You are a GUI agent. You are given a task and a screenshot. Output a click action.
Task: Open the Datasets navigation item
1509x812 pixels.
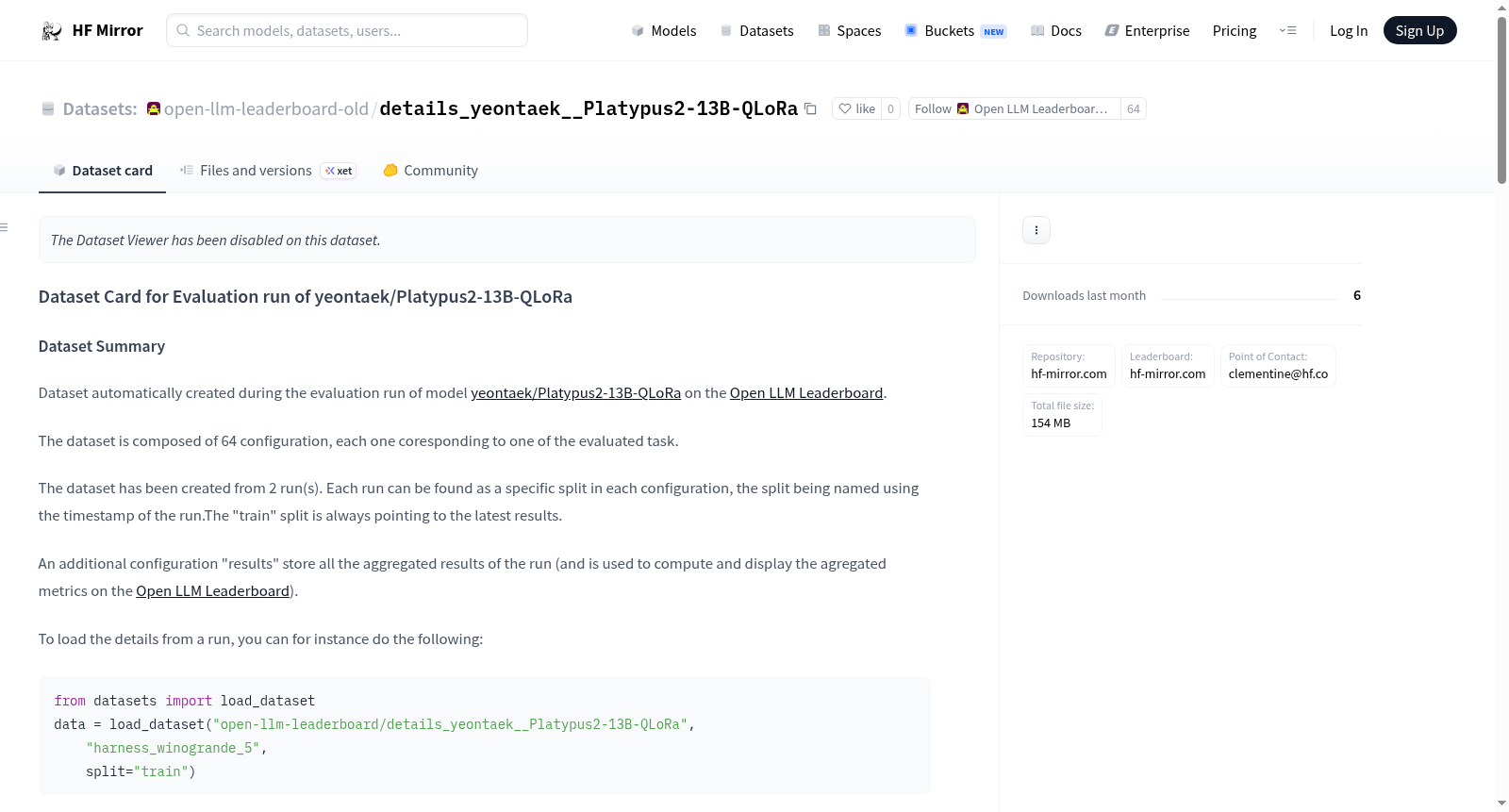[756, 30]
